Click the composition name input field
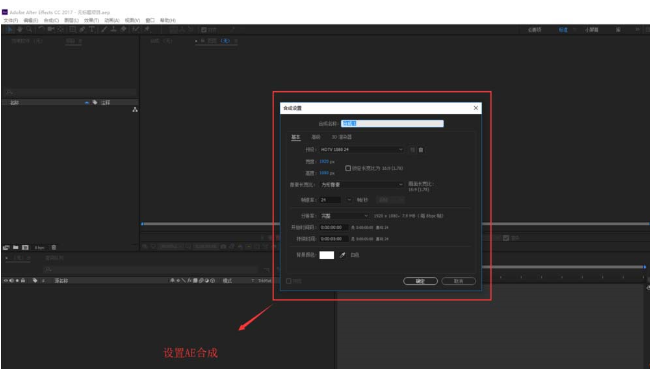The height and width of the screenshot is (369, 650). tap(392, 124)
